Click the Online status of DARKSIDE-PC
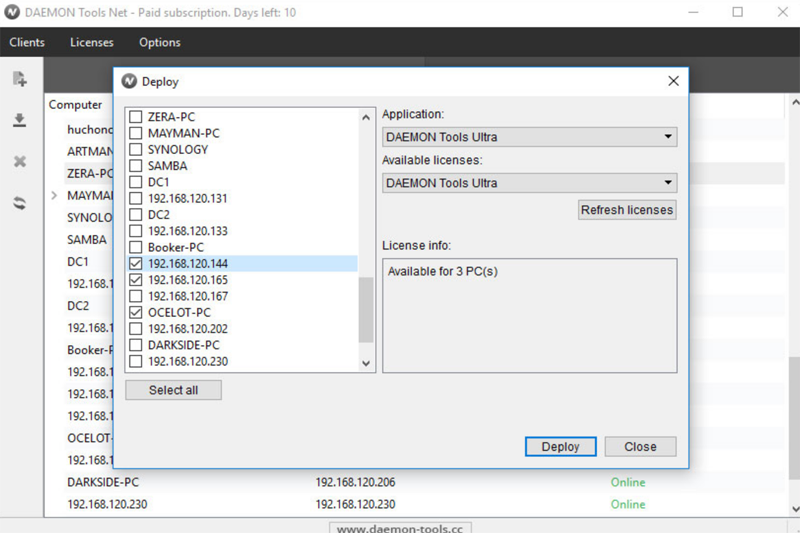Image resolution: width=800 pixels, height=533 pixels. coord(628,482)
